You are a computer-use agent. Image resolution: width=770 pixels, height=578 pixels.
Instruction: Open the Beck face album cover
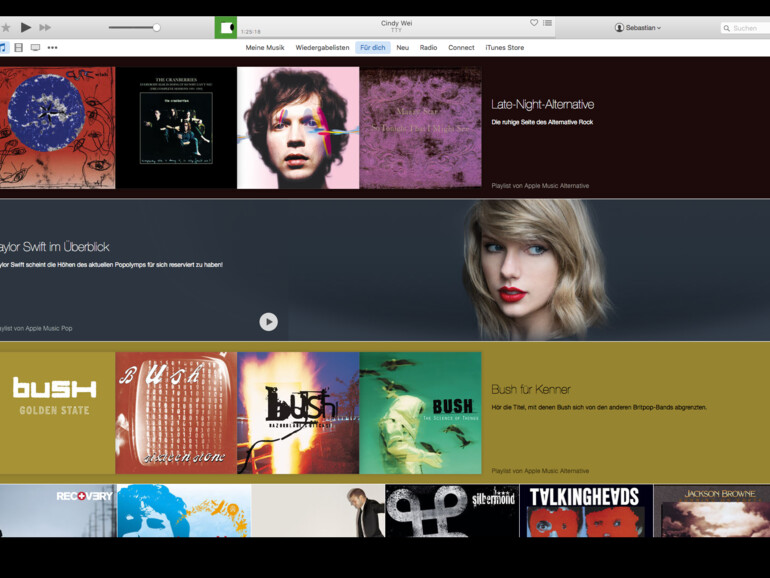[x=298, y=128]
